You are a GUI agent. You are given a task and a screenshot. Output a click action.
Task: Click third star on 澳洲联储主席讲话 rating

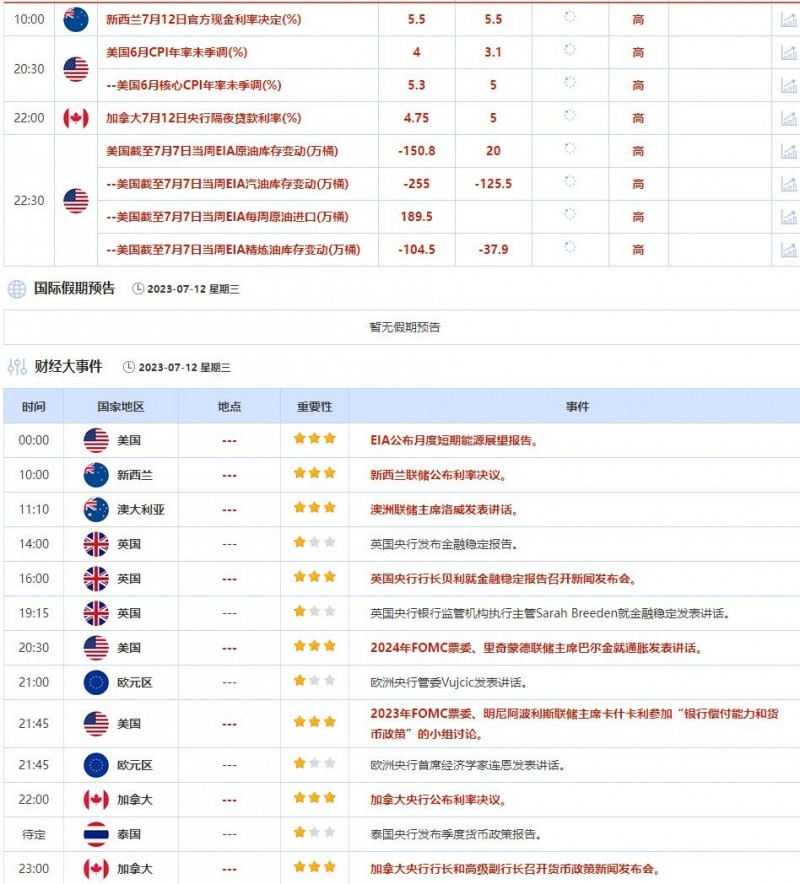pos(330,508)
